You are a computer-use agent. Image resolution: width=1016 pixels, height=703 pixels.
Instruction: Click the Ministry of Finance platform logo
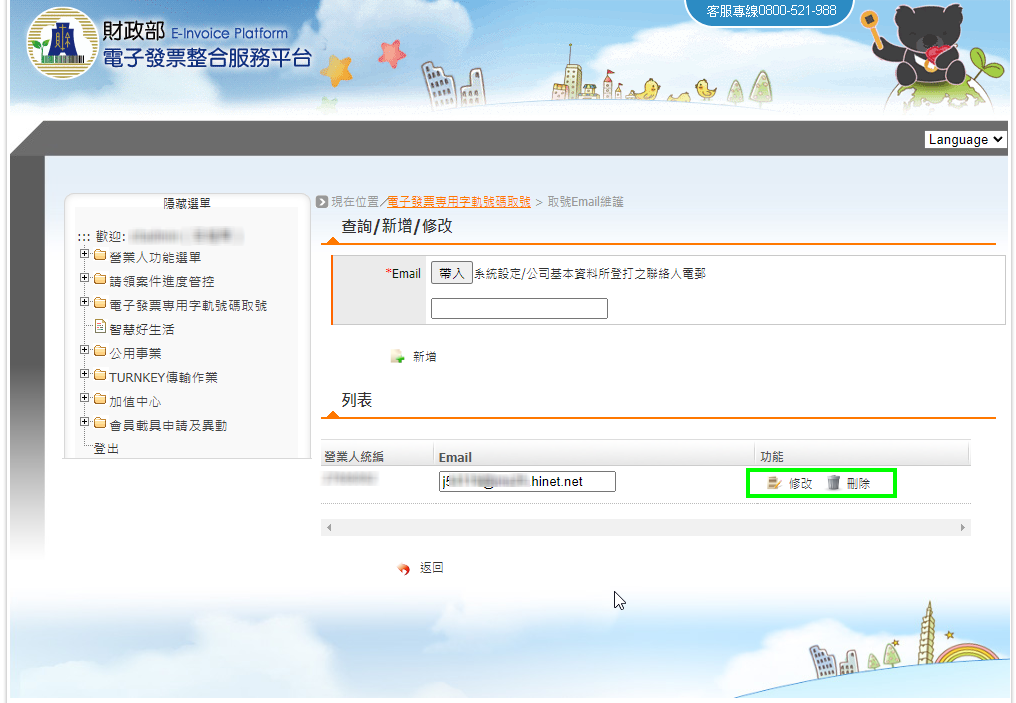coord(63,43)
